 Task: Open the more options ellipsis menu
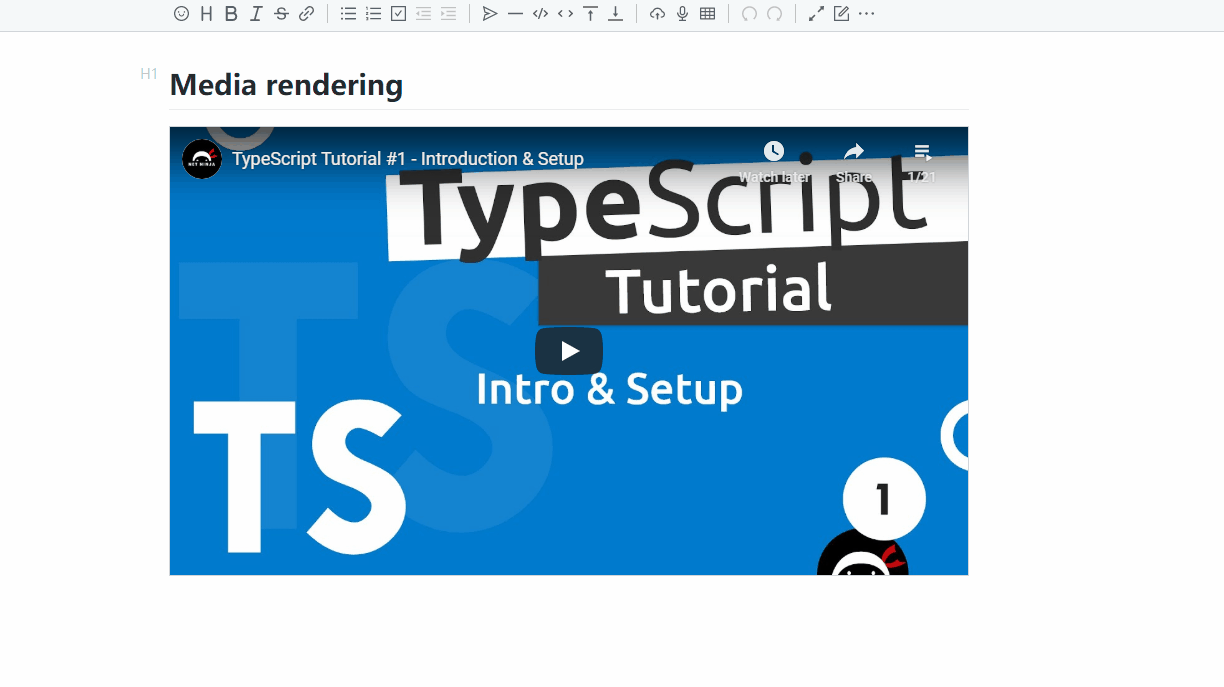[x=866, y=14]
